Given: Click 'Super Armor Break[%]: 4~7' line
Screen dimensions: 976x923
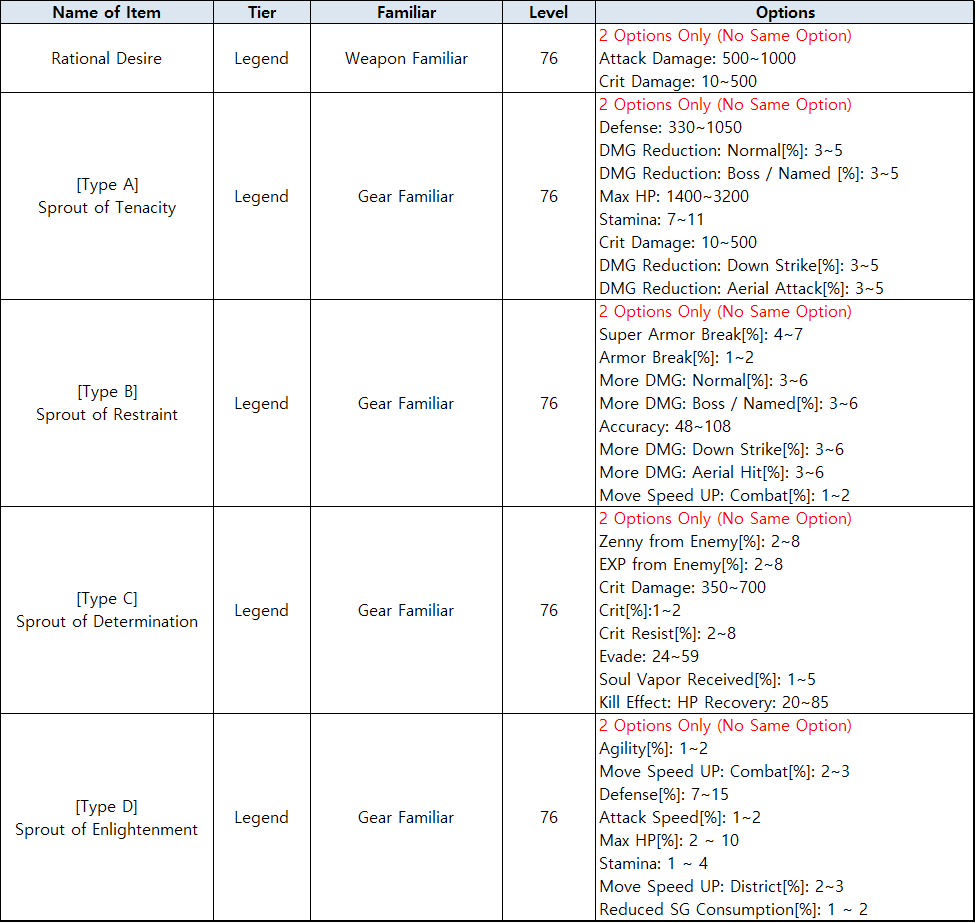Looking at the screenshot, I should coord(701,335).
